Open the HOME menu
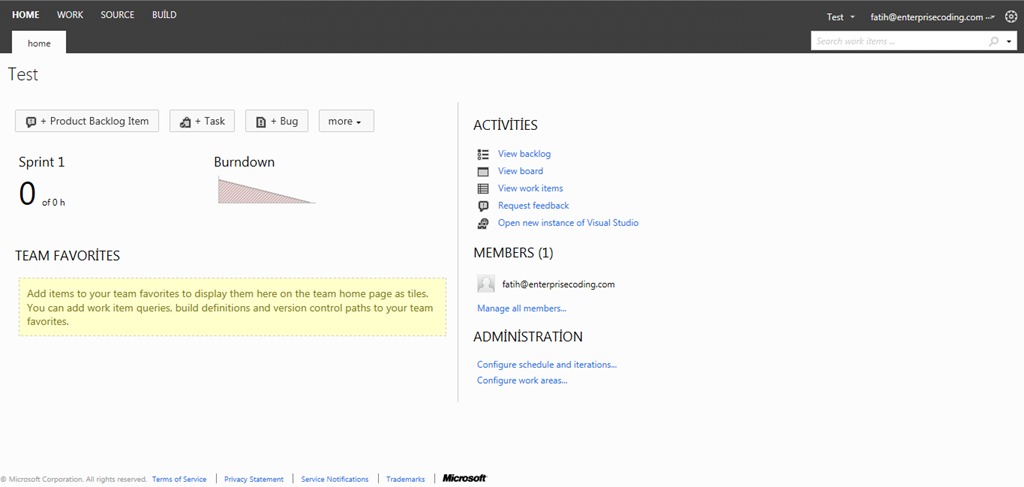The image size is (1024, 487). [25, 15]
